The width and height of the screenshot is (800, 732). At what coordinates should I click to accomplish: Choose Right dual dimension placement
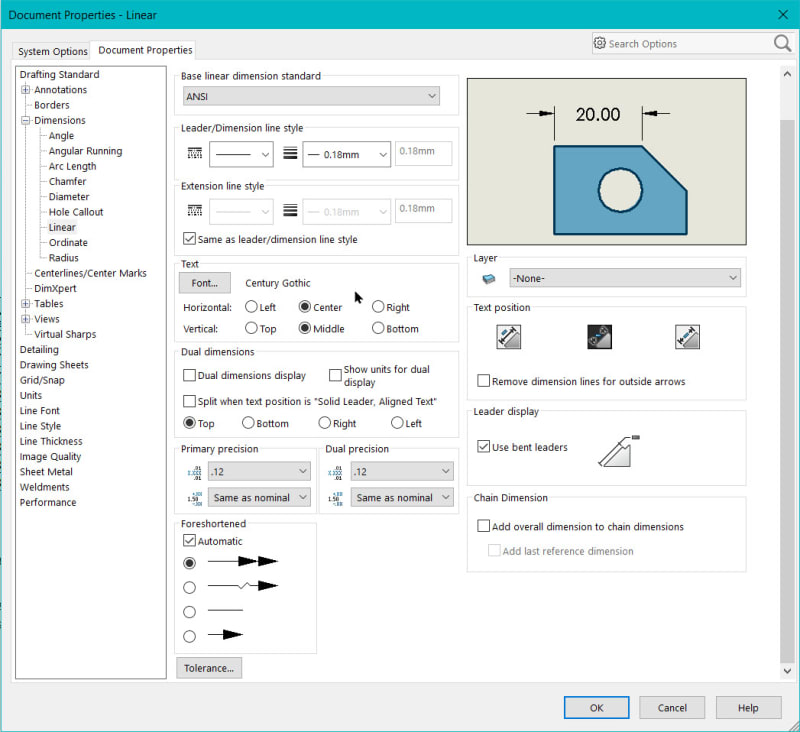(x=324, y=423)
